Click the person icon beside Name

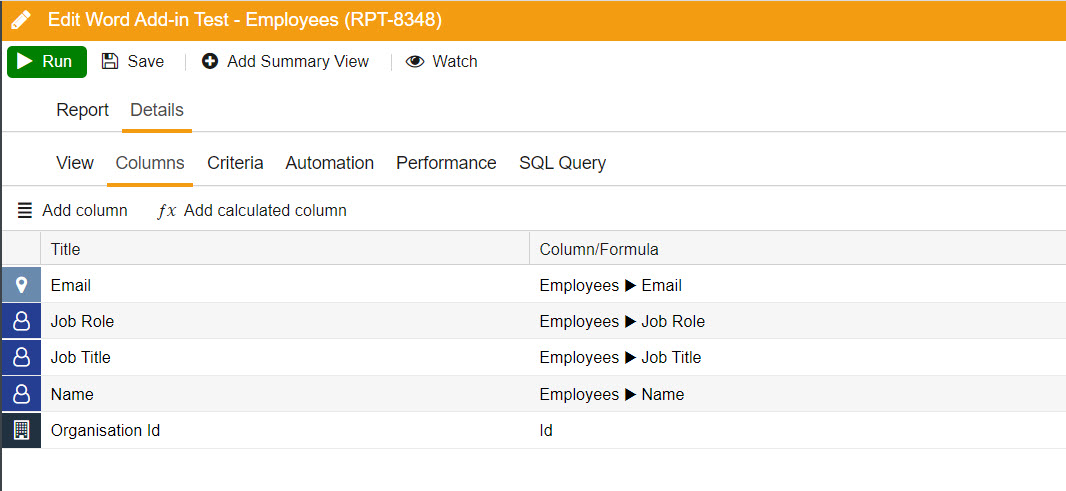[x=21, y=394]
